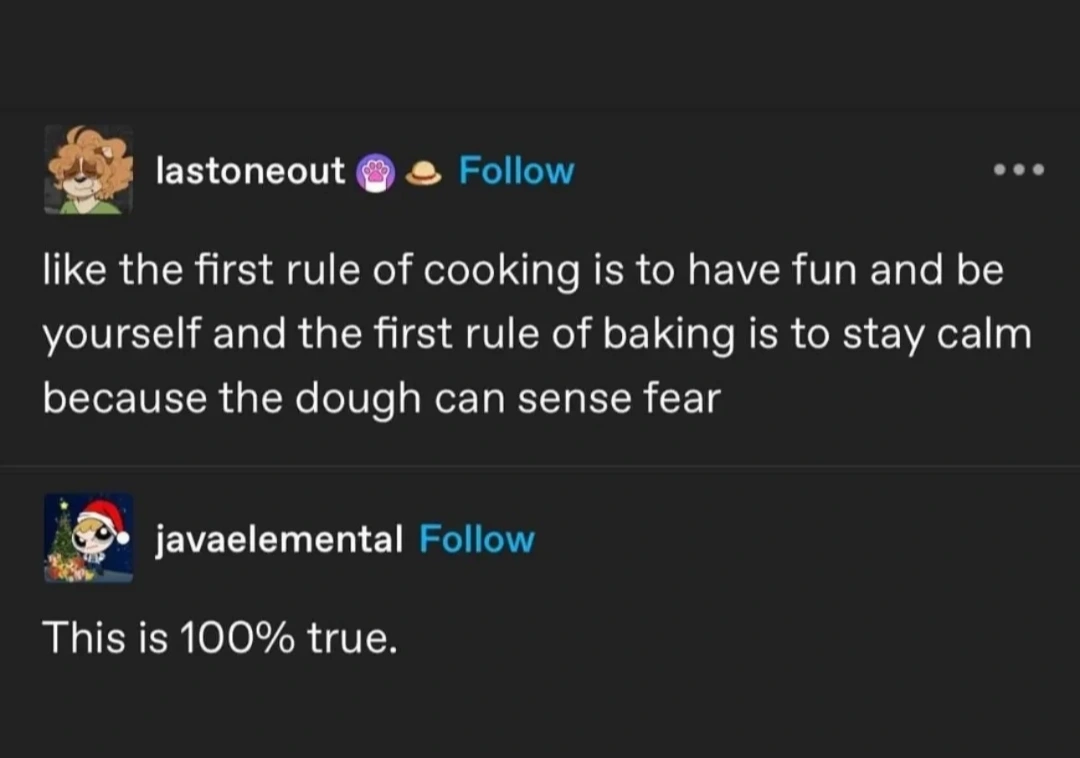Click the line starting "yourself and the first"
Viewport: 1080px width, 758px height.
click(536, 335)
